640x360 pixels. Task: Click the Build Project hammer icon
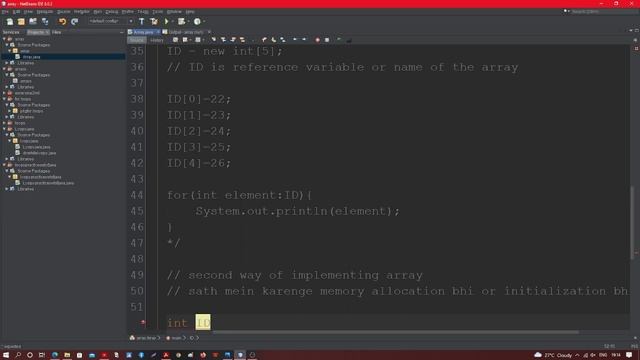click(x=141, y=21)
